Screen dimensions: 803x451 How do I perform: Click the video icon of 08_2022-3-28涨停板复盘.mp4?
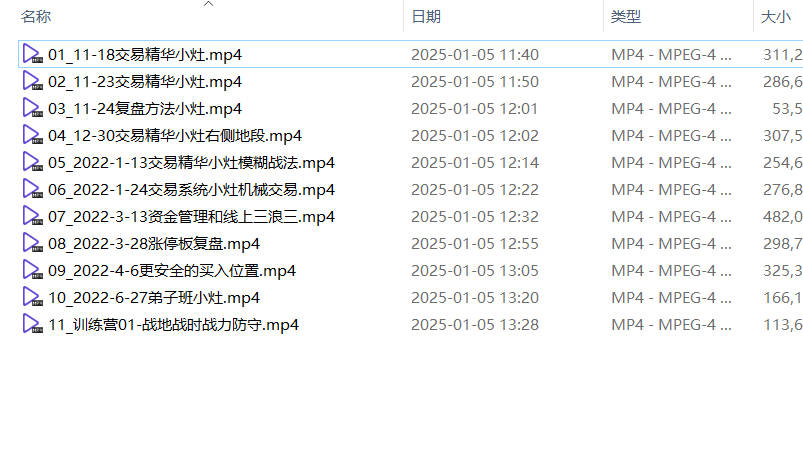pos(32,244)
